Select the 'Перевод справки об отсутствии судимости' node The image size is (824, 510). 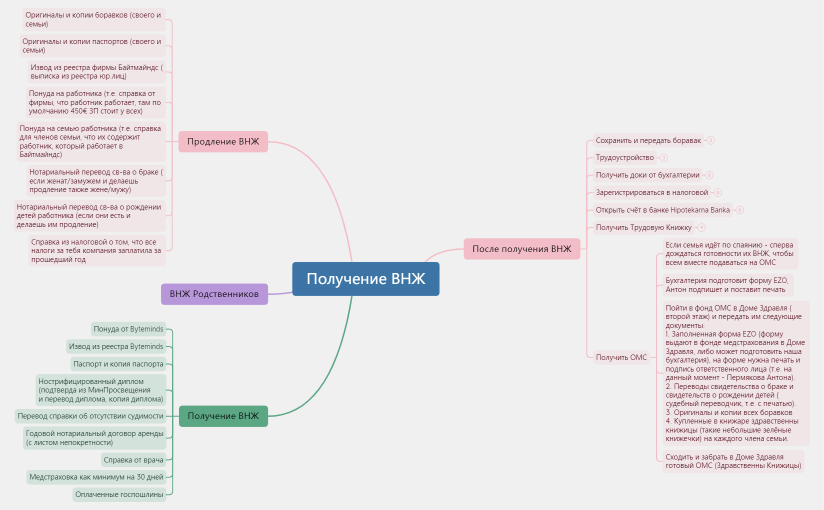point(91,416)
